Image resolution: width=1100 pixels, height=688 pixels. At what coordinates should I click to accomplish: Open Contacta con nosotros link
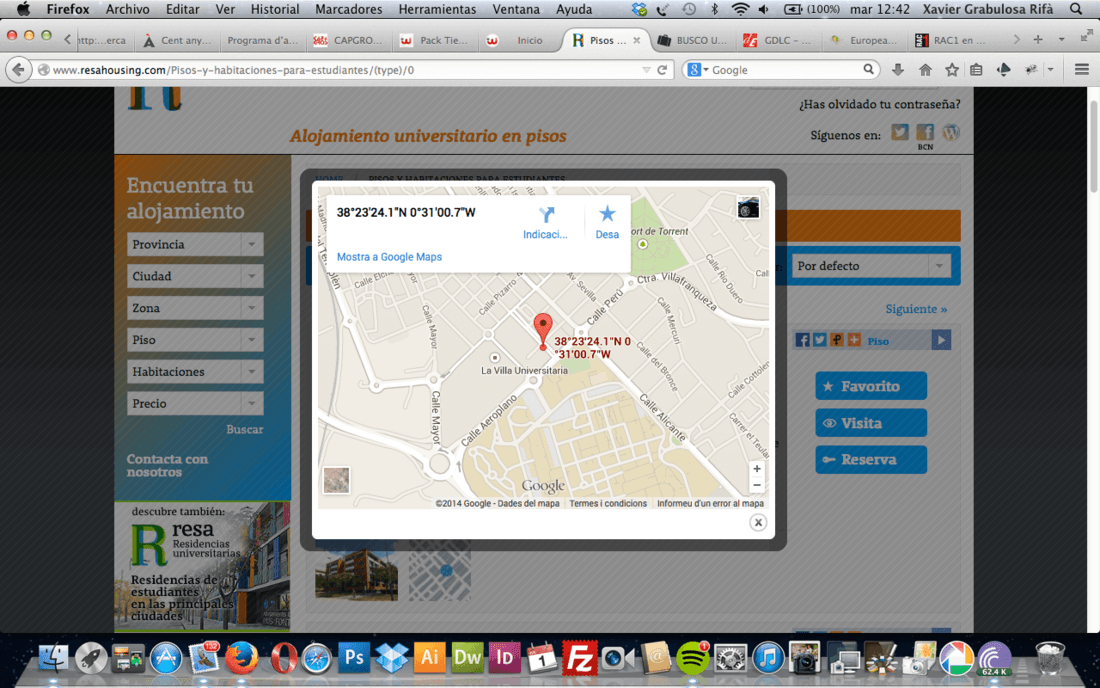pyautogui.click(x=167, y=466)
